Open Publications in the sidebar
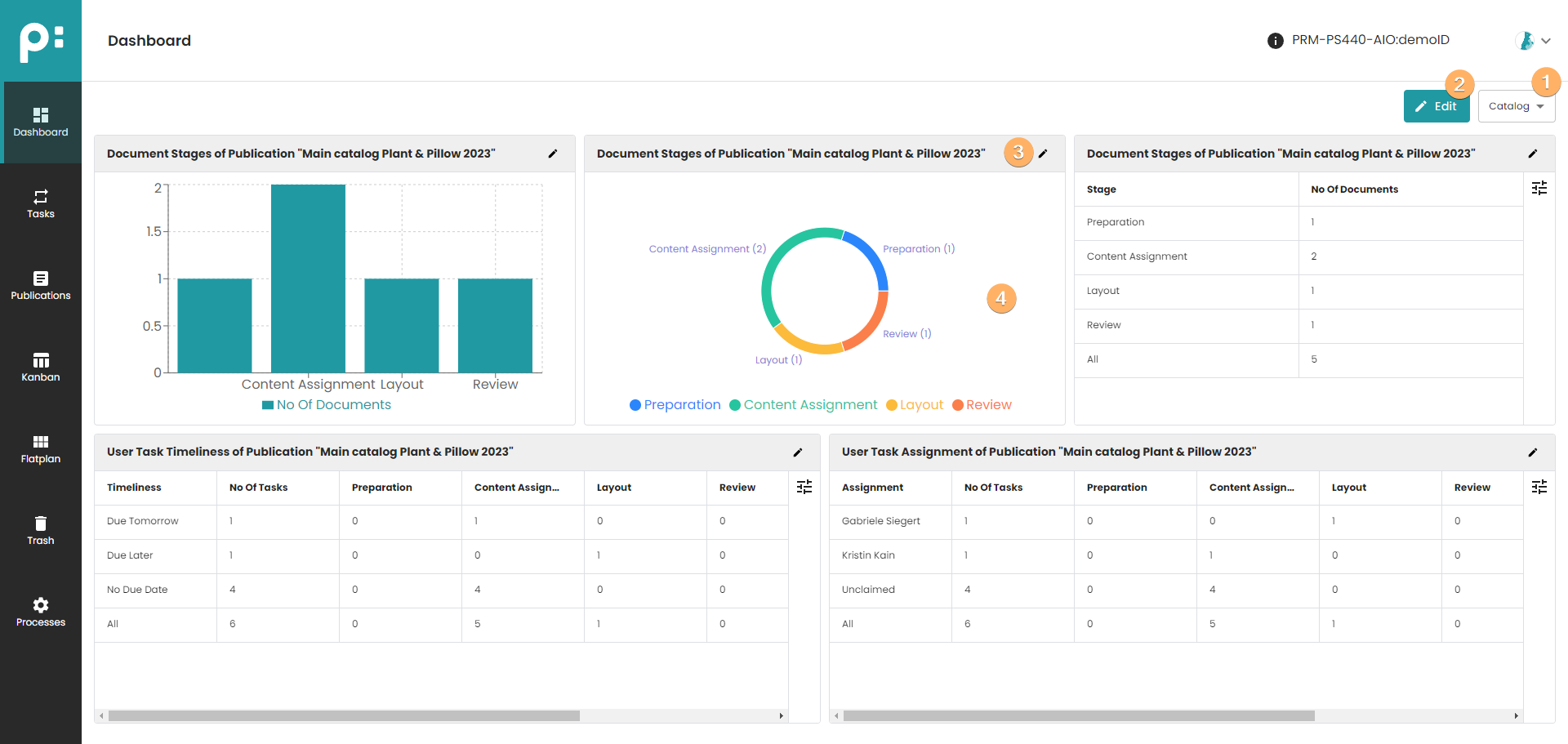 tap(41, 285)
